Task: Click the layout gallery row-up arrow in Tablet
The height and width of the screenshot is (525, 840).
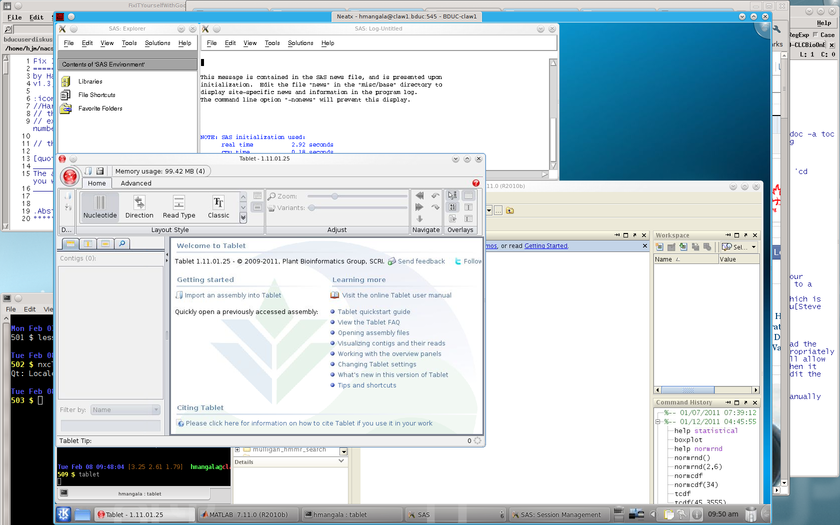Action: pyautogui.click(x=243, y=196)
